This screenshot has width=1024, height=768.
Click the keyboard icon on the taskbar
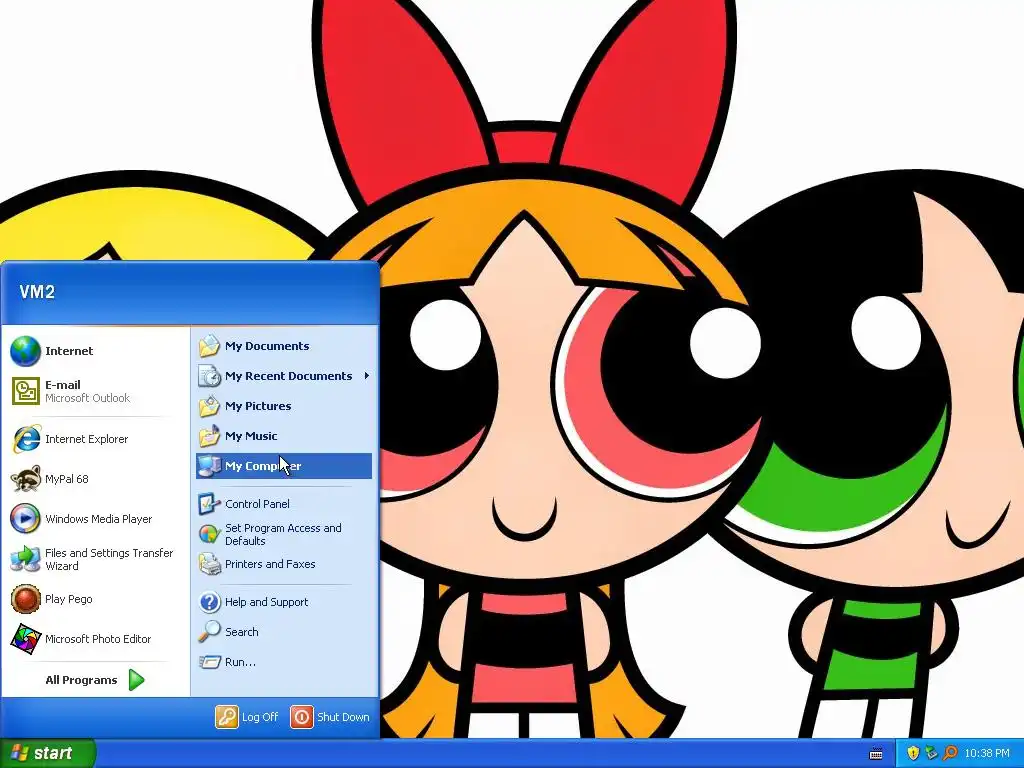tap(876, 754)
